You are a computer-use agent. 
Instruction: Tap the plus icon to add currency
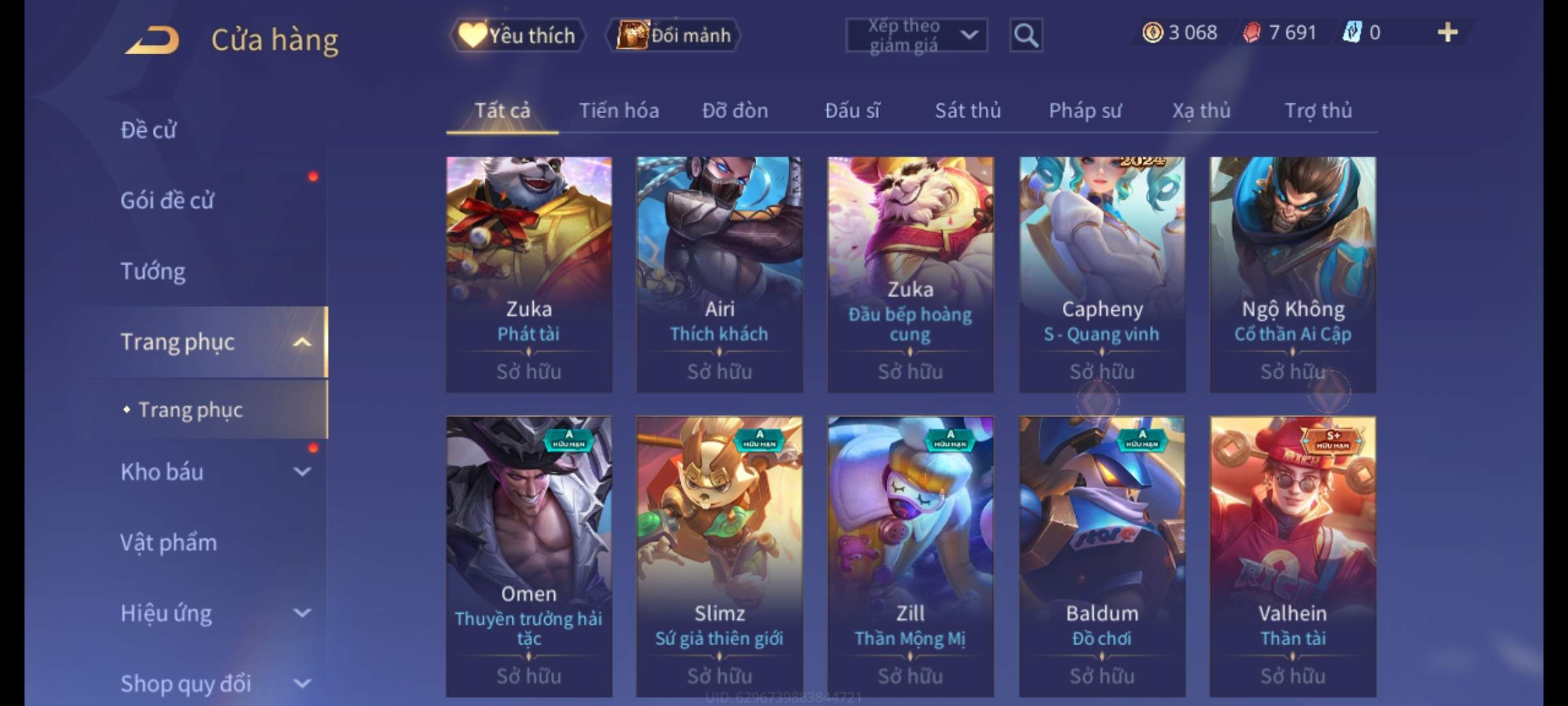click(x=1448, y=32)
